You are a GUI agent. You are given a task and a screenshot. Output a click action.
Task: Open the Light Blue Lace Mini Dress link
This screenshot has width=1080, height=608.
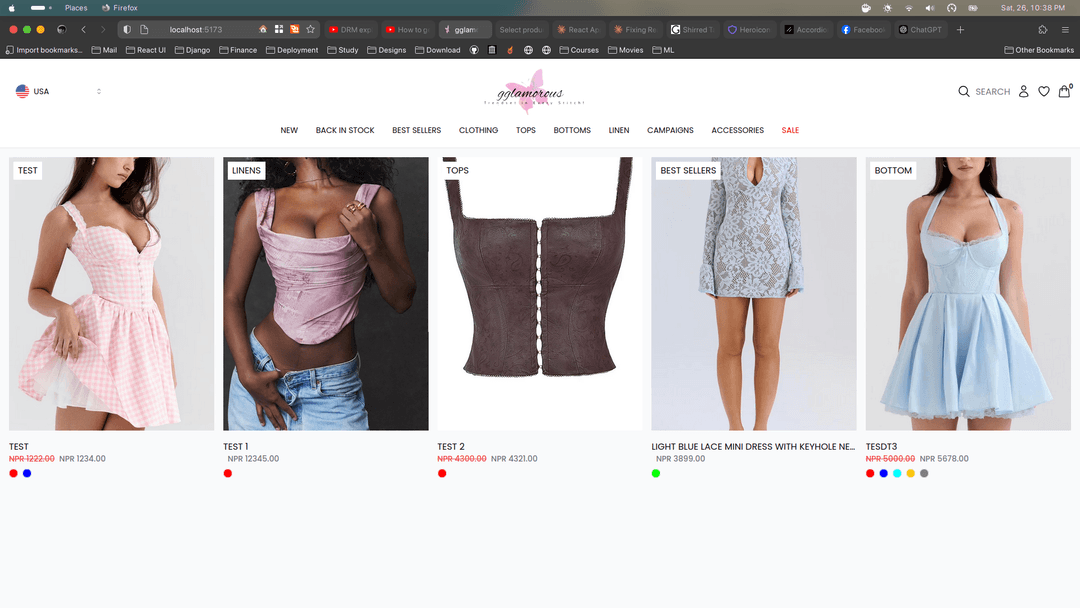click(753, 447)
